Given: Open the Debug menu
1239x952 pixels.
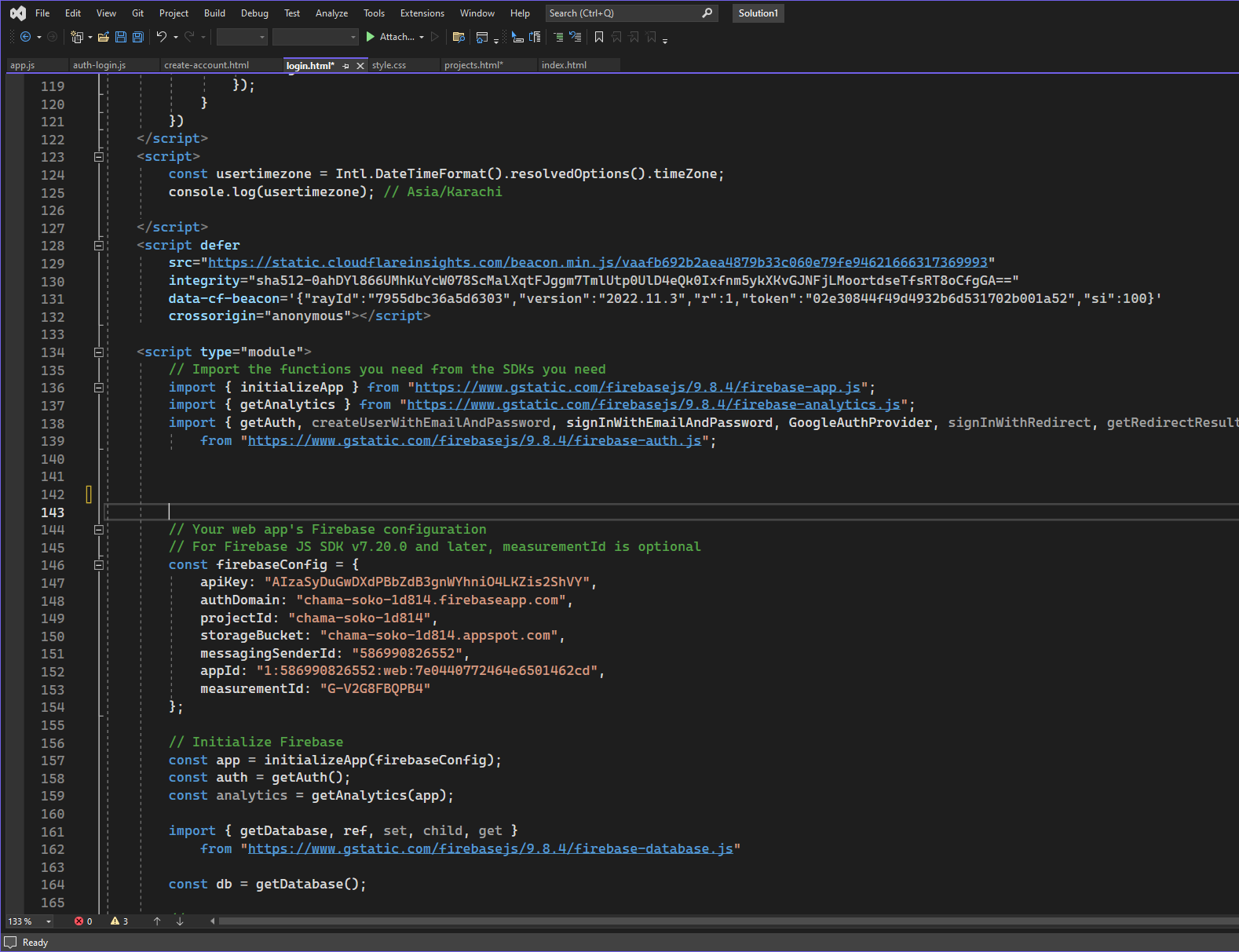Looking at the screenshot, I should [x=254, y=13].
